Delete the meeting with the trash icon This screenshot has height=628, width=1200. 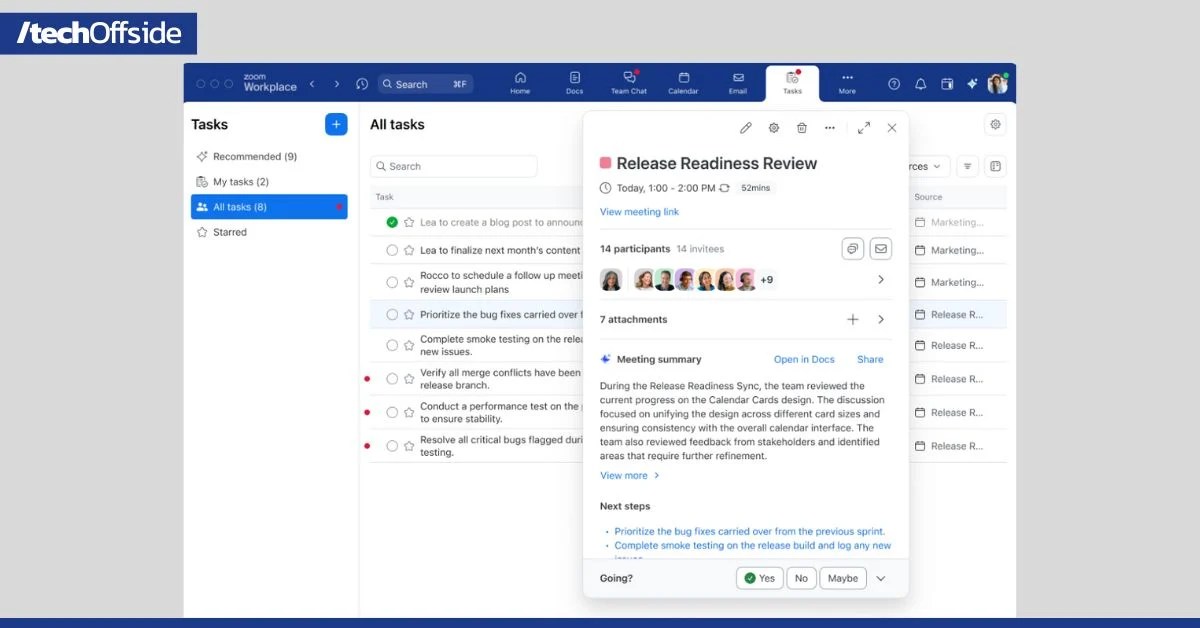[801, 128]
